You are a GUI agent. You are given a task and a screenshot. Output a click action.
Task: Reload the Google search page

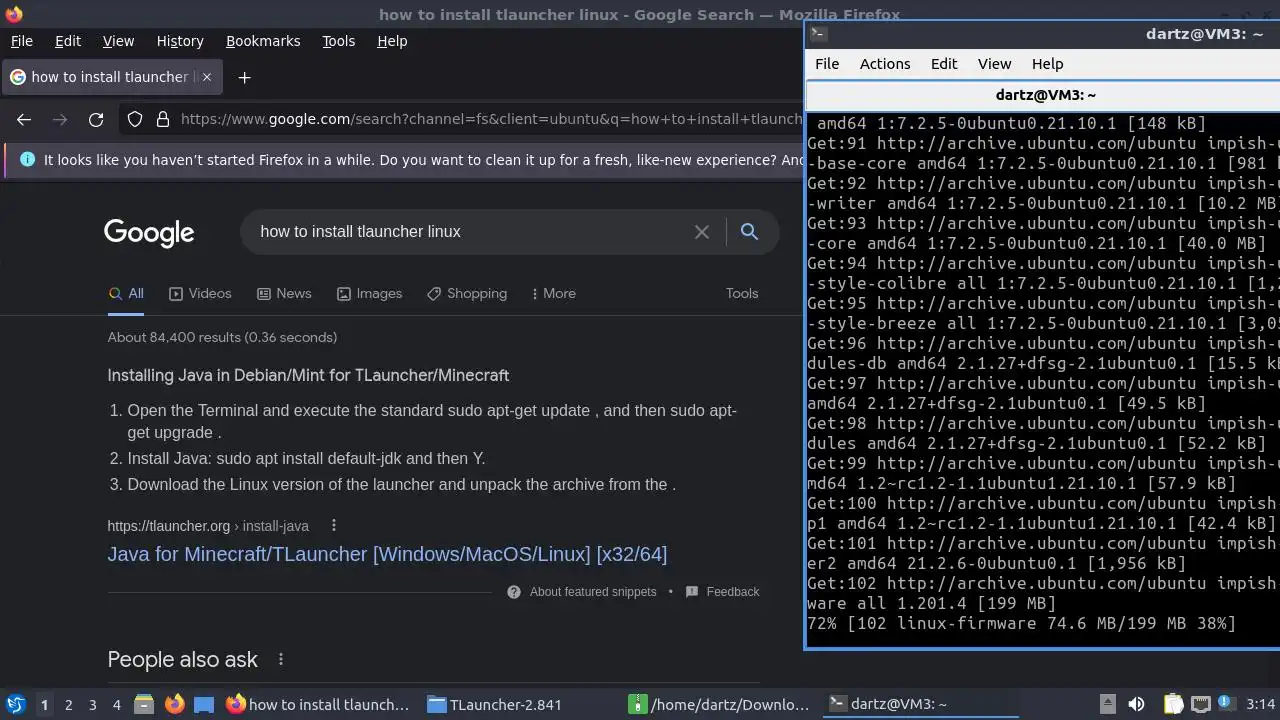96,119
